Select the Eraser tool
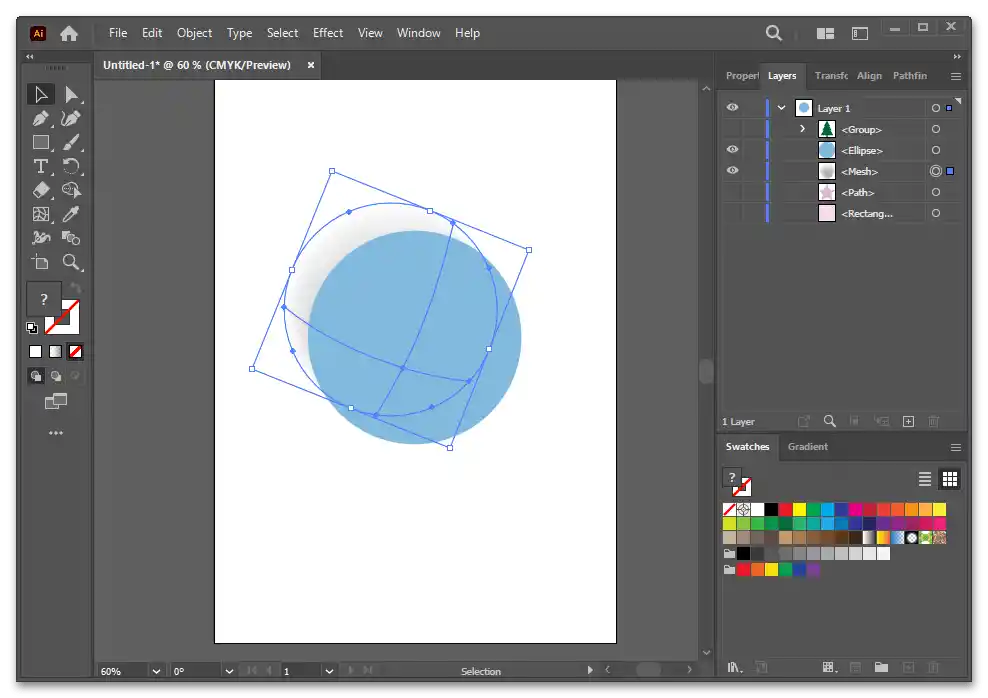Image resolution: width=988 pixels, height=698 pixels. tap(41, 190)
